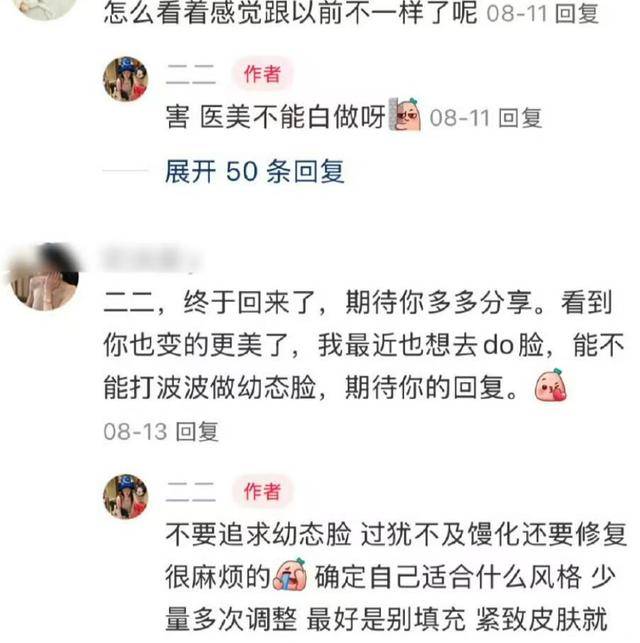Open username 二二 above 医美不能白做呀
The image size is (640, 643).
(x=191, y=75)
